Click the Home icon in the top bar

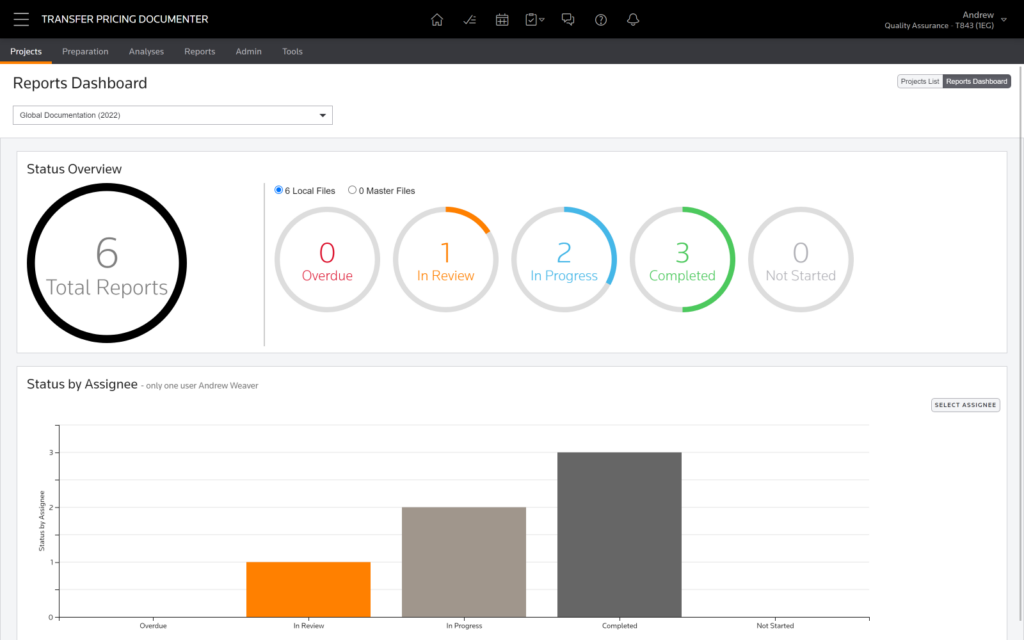[x=437, y=19]
